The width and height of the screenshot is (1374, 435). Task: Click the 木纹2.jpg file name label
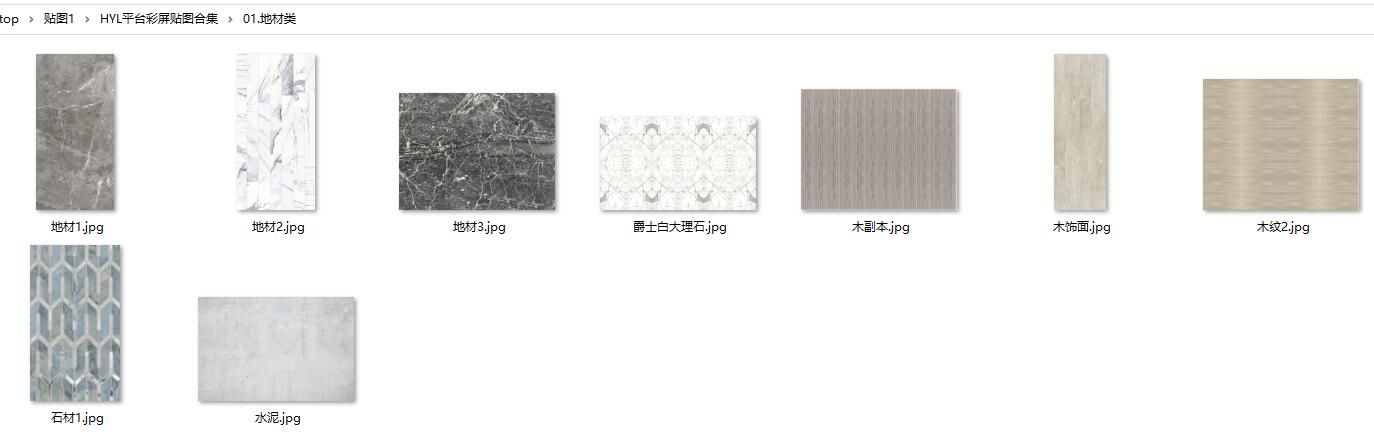point(1283,227)
